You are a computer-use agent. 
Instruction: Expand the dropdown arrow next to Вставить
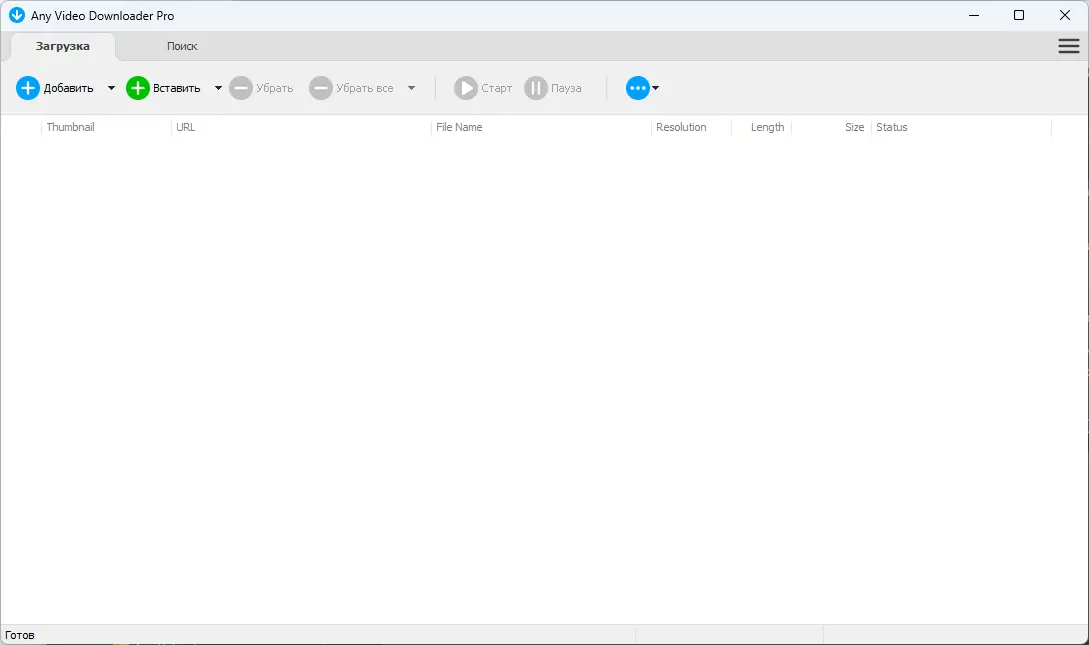(217, 88)
